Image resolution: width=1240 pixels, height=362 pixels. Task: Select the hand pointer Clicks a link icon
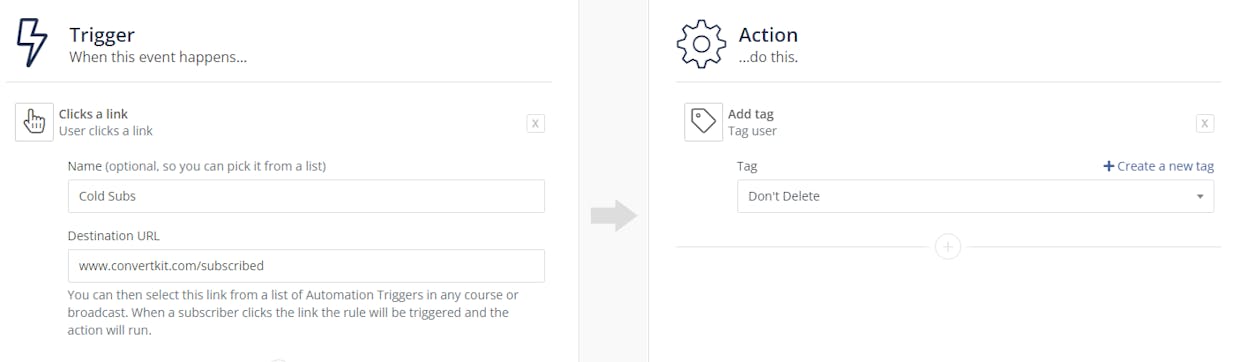point(34,122)
